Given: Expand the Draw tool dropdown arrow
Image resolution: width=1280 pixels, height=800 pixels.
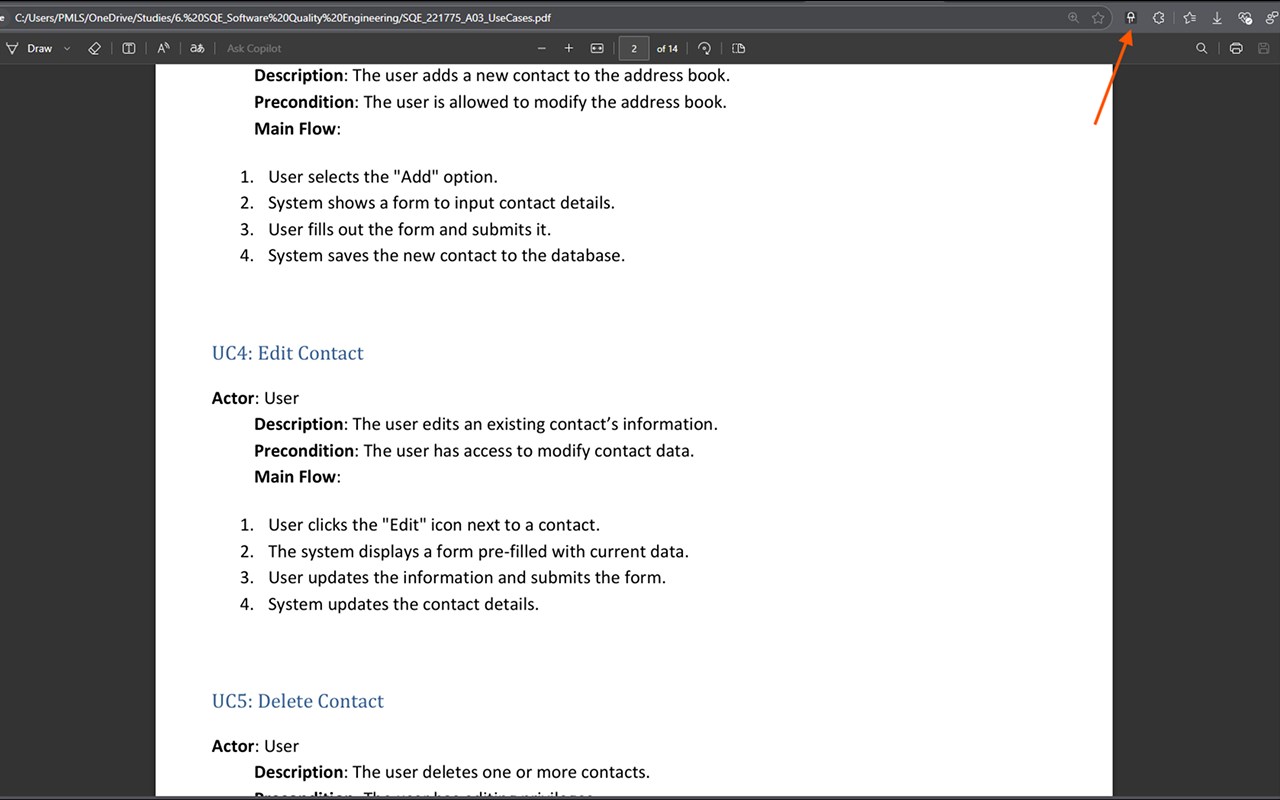Looking at the screenshot, I should (x=67, y=48).
